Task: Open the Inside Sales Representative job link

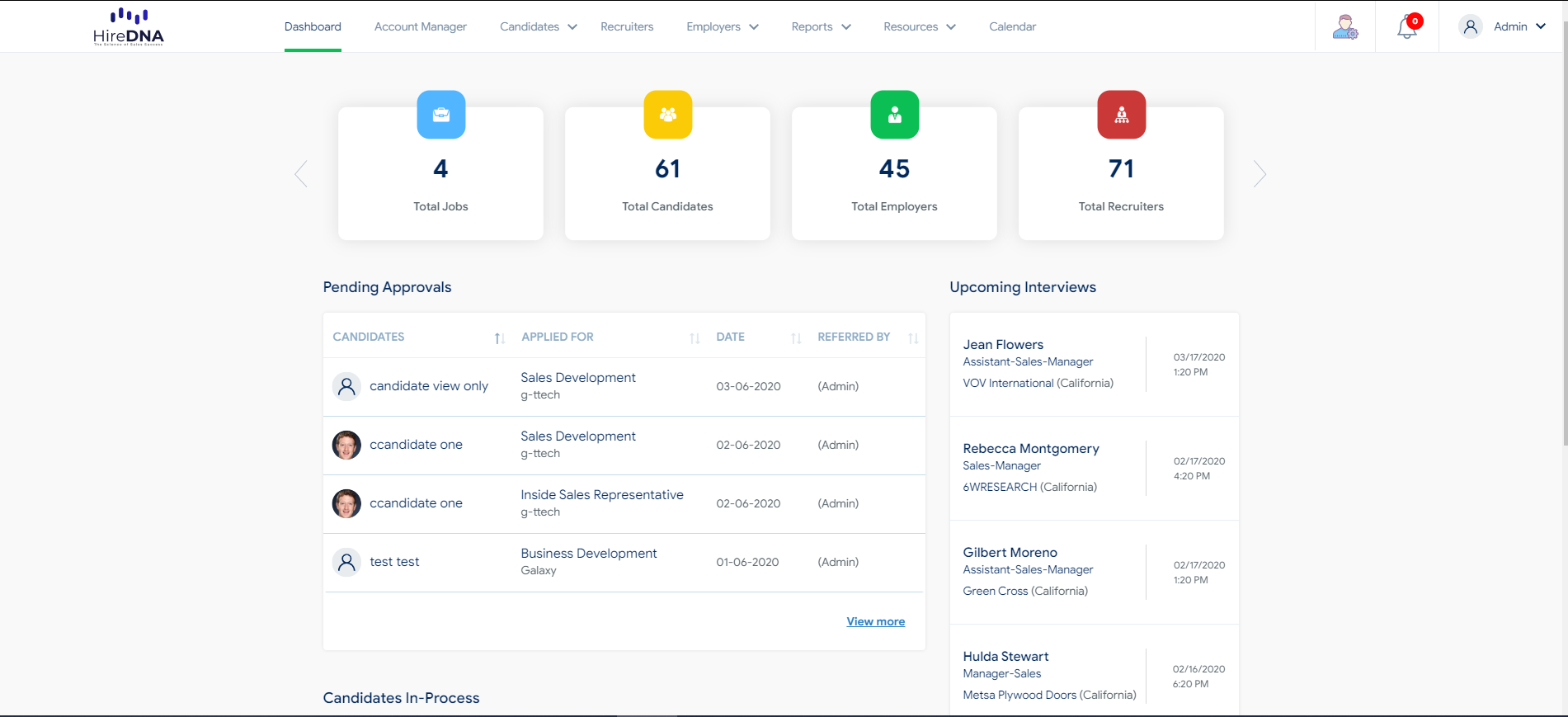Action: click(602, 494)
